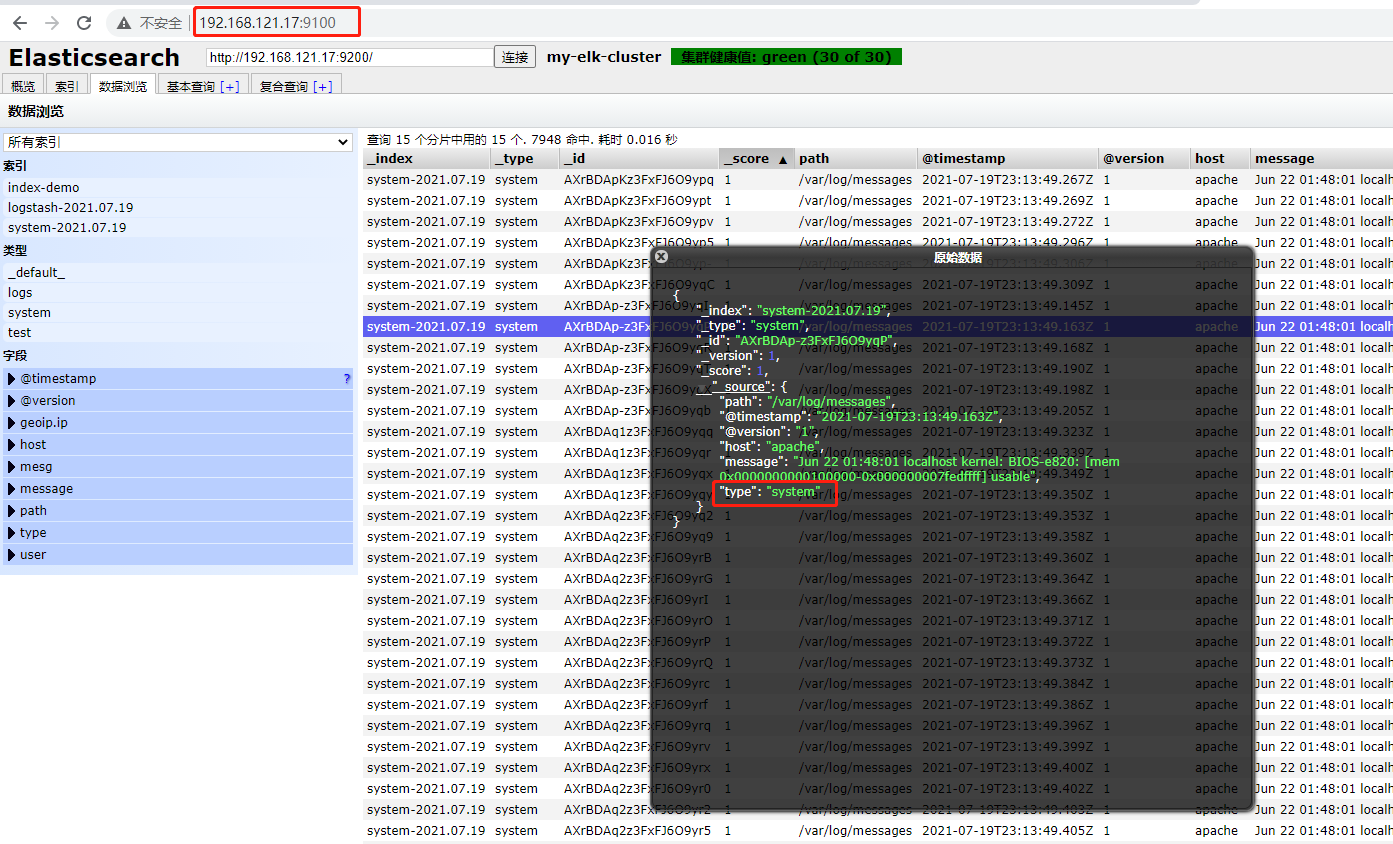This screenshot has height=844, width=1393.
Task: Select system-2021.07.19 in index list
Action: pyautogui.click(x=178, y=227)
